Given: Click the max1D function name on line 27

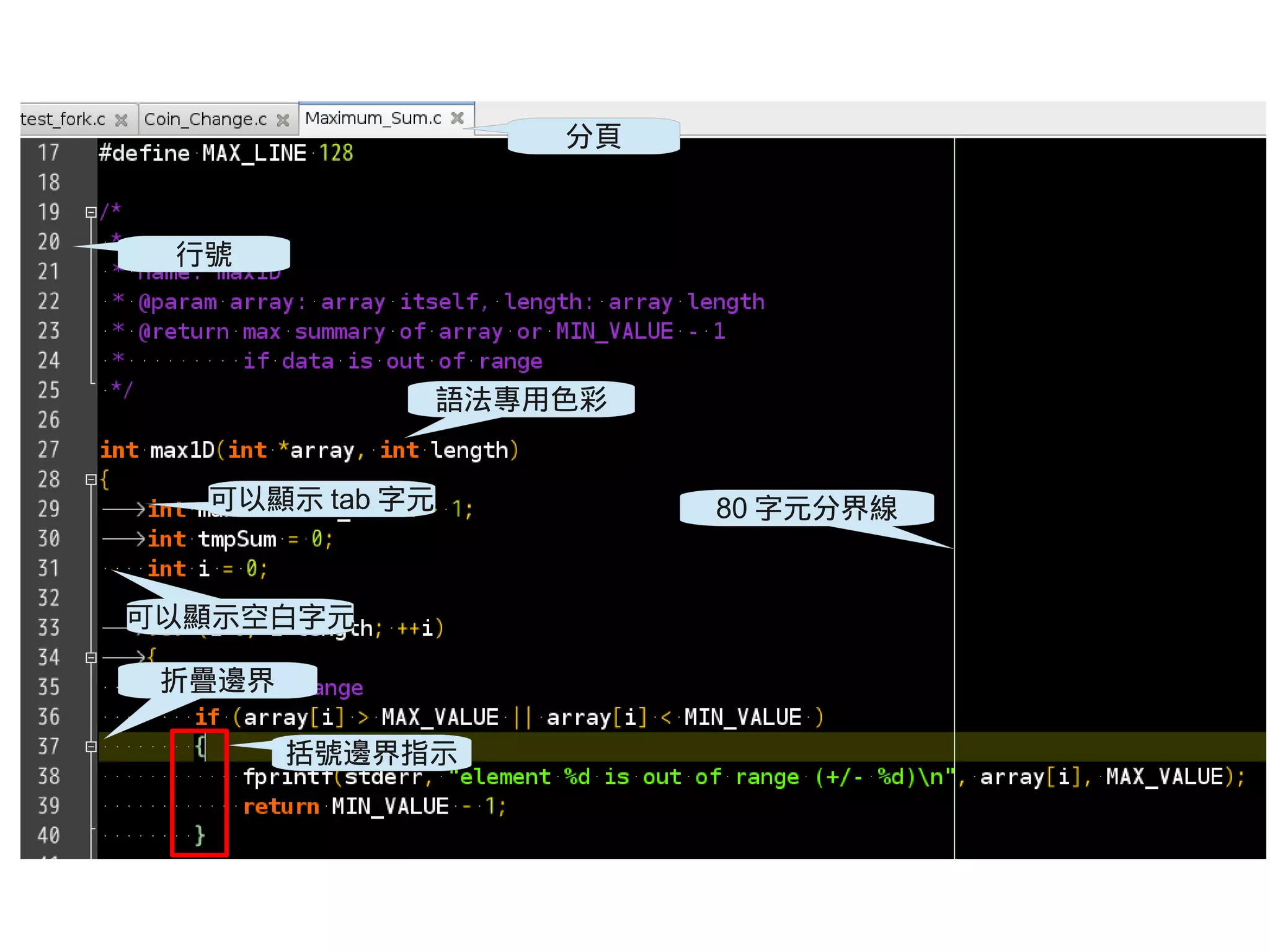Looking at the screenshot, I should pos(182,450).
